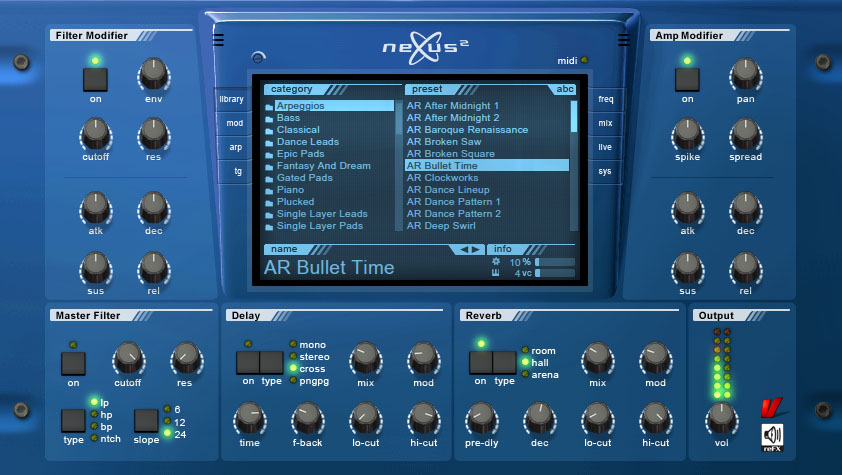Click the reFX speaker icon
The height and width of the screenshot is (475, 842).
(x=772, y=436)
